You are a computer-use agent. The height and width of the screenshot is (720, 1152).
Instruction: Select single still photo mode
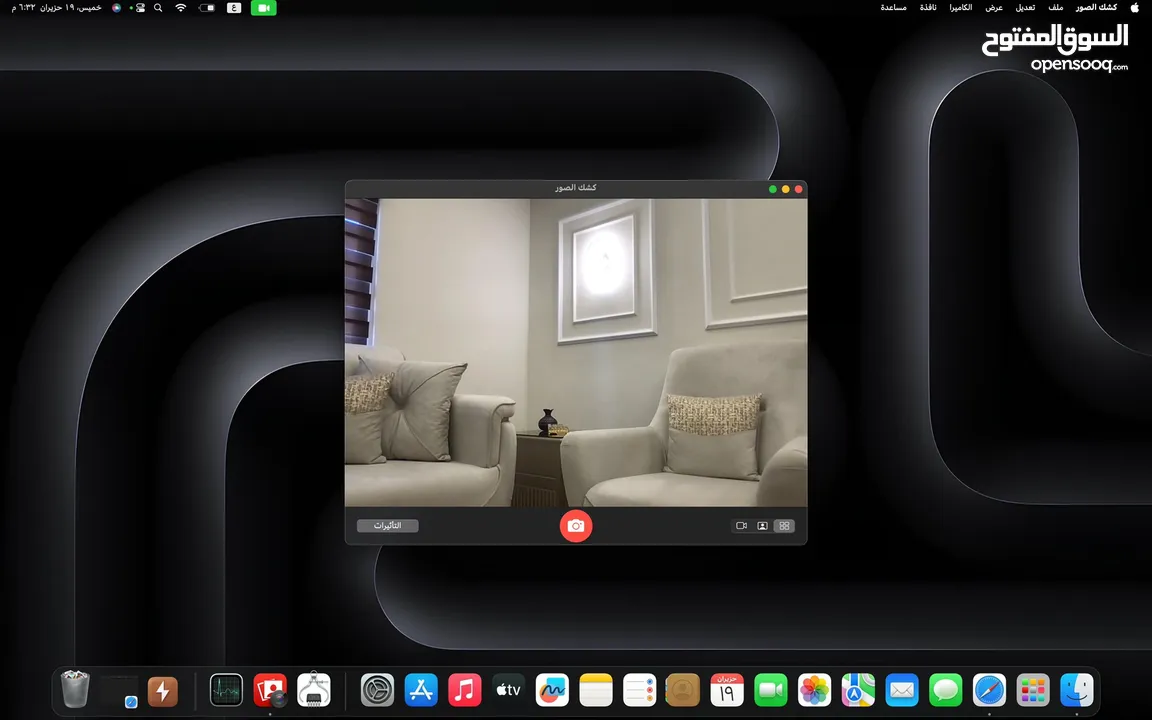(x=763, y=526)
